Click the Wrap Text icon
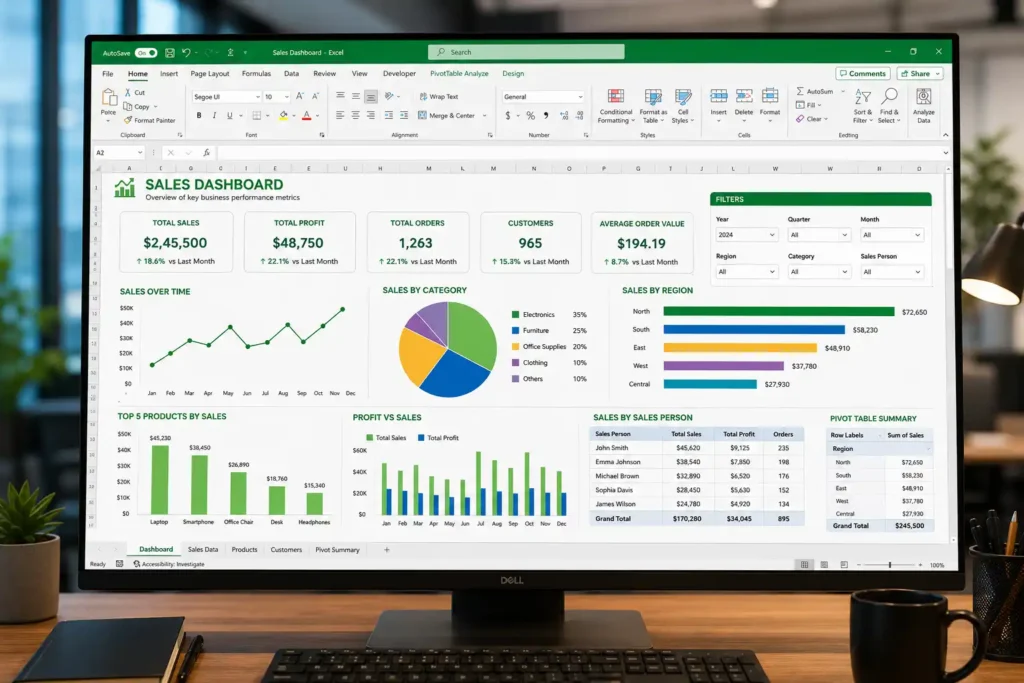 (x=423, y=96)
